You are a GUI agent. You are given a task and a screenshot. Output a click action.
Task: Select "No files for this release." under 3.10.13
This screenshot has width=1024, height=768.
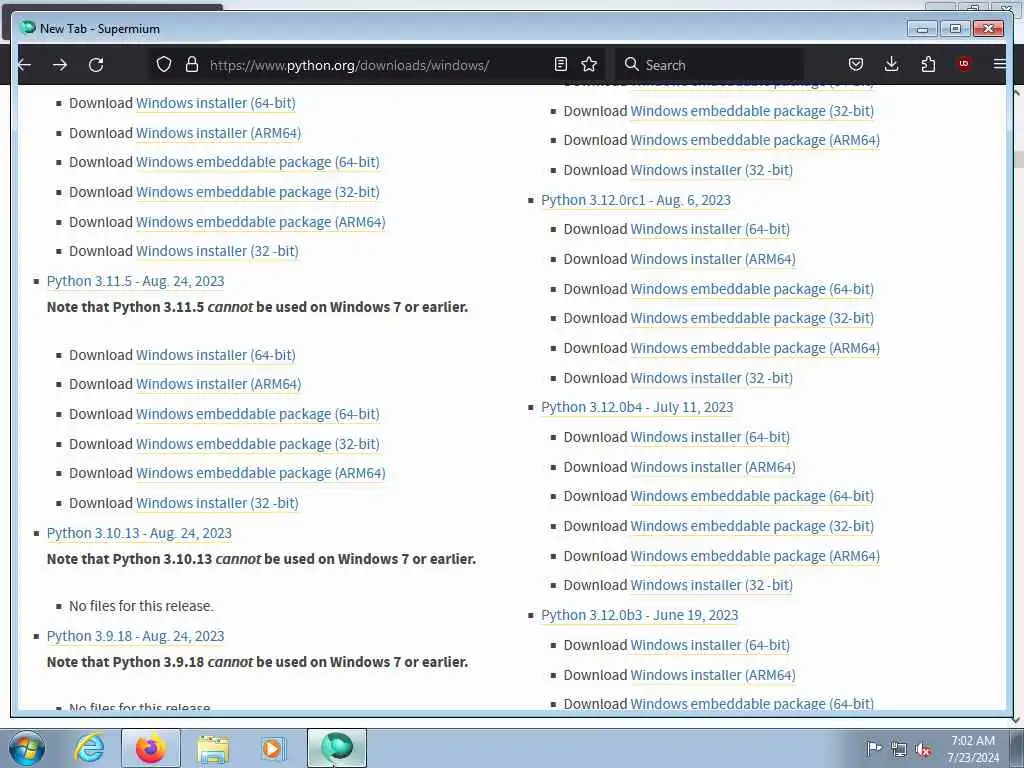tap(141, 607)
